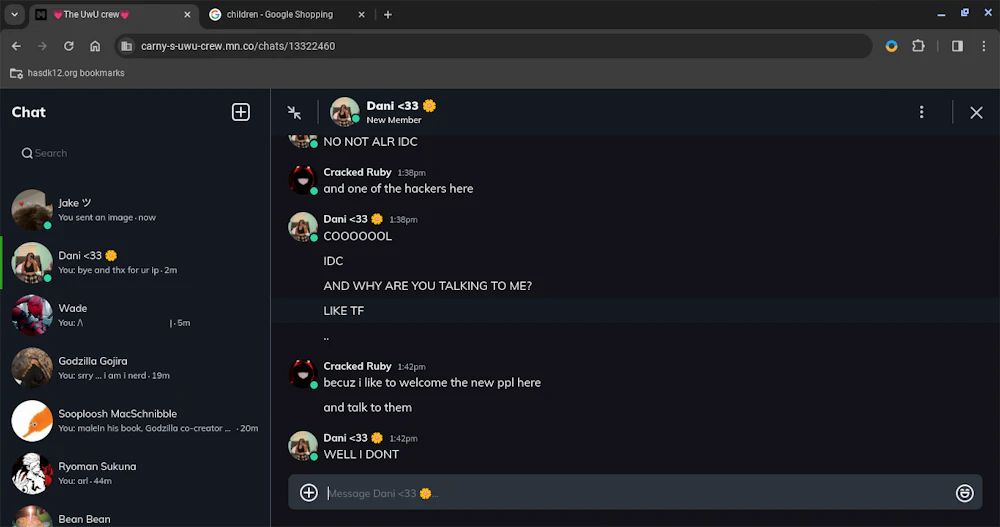The image size is (1000, 527).
Task: Open the chat with Jake
Action: pyautogui.click(x=135, y=210)
